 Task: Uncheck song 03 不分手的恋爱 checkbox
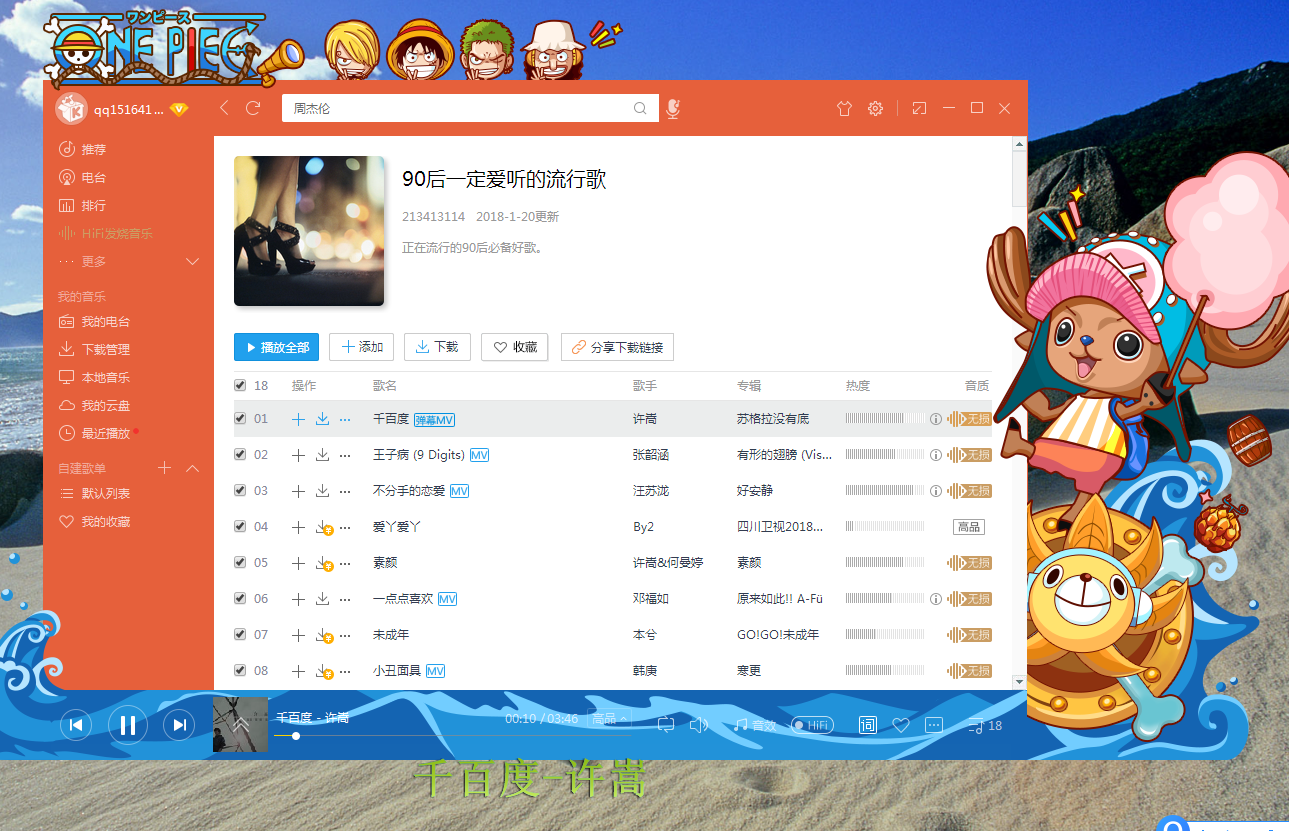pyautogui.click(x=240, y=491)
